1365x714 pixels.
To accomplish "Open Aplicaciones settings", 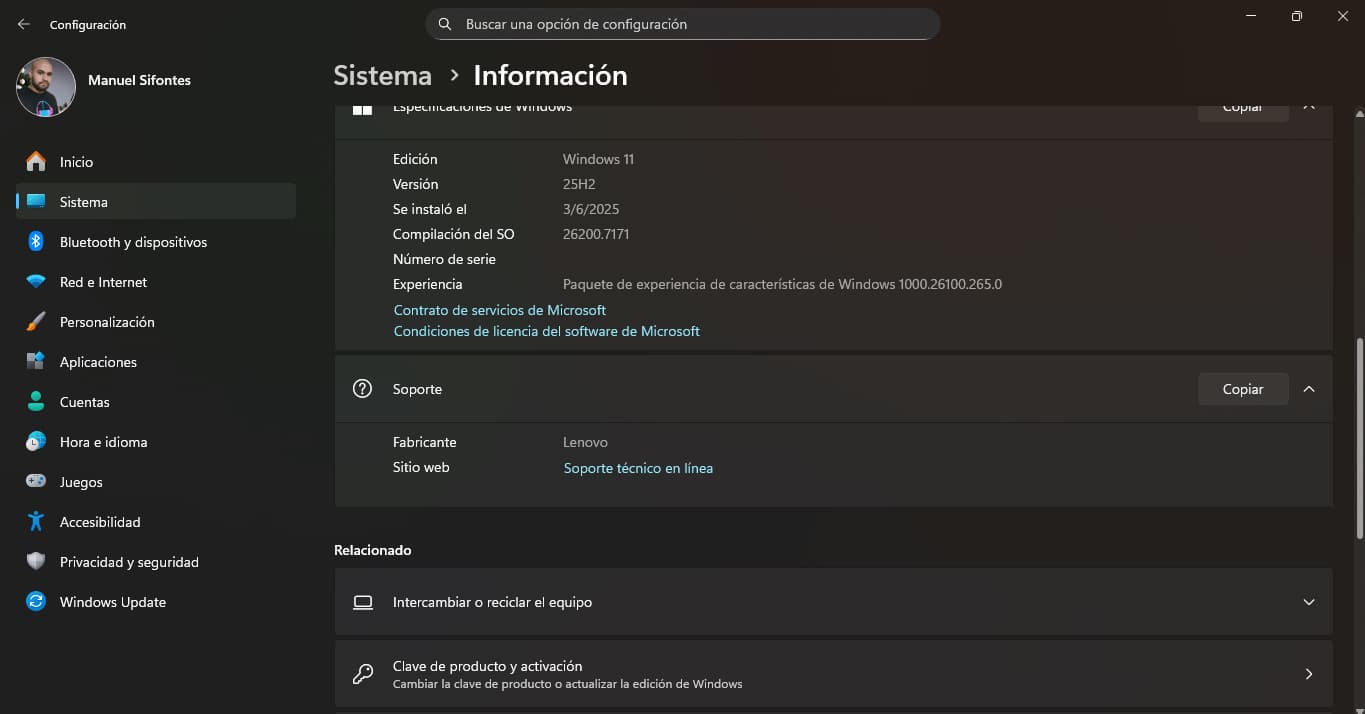I will [x=98, y=362].
